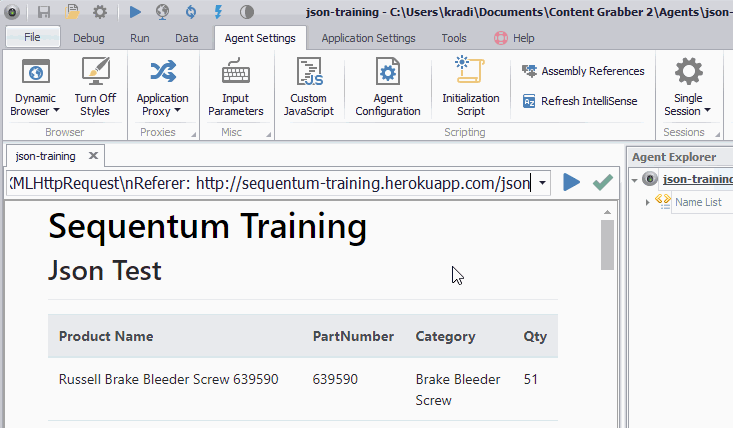Click the blue run arrow in title toolbar
This screenshot has width=733, height=428.
135,12
